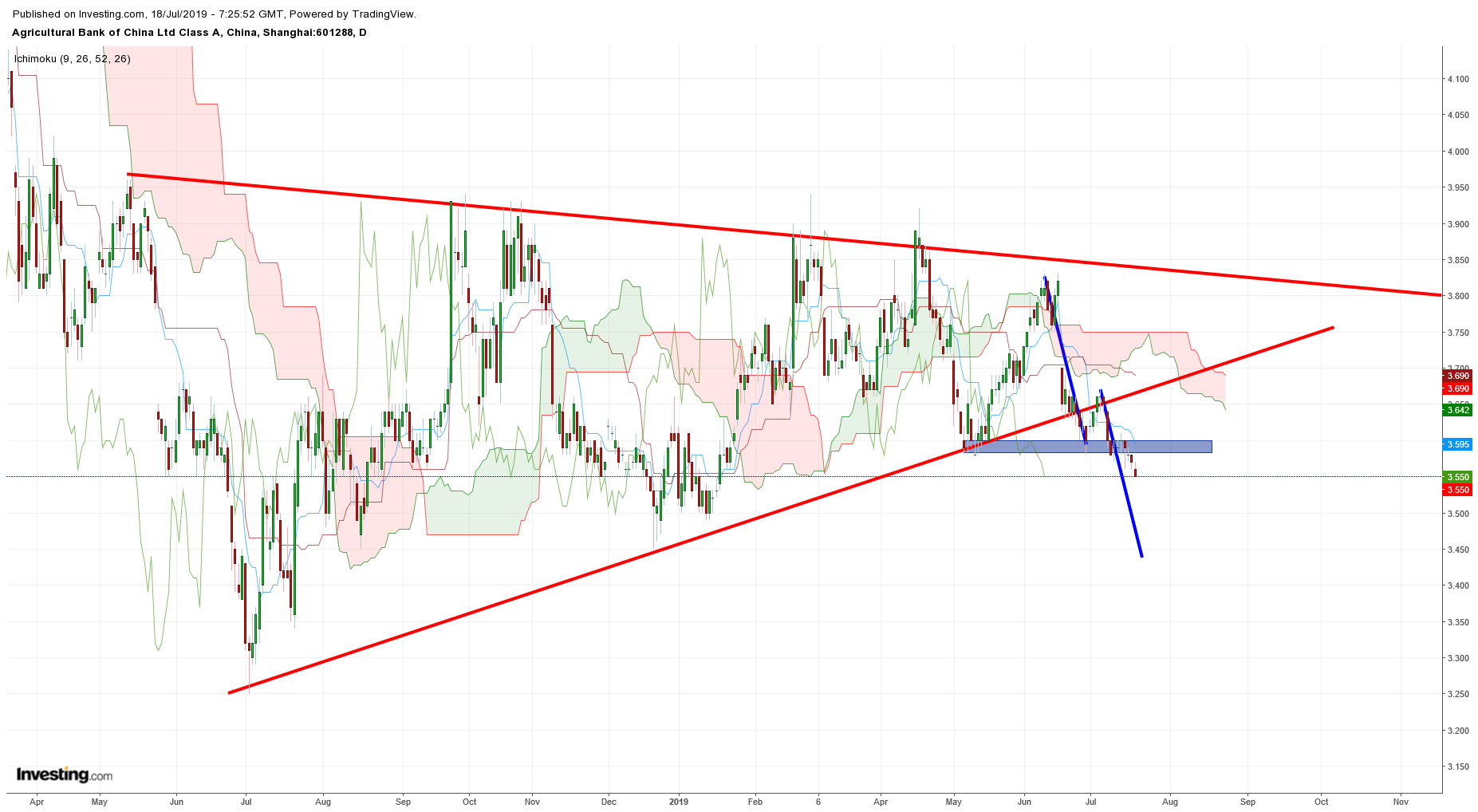The height and width of the screenshot is (812, 1478).
Task: Select the 4.000 price axis label
Action: [x=1458, y=152]
